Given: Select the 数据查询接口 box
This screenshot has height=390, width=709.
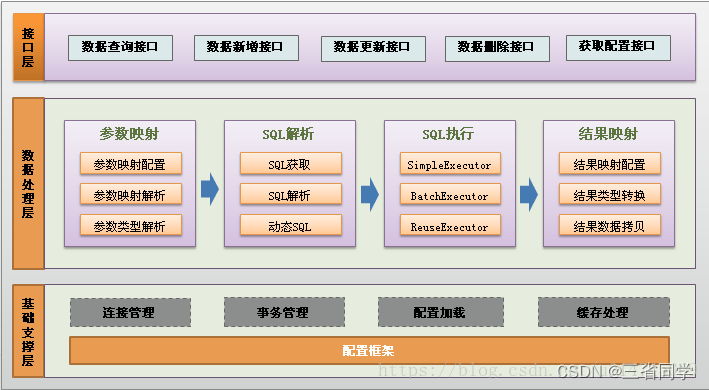Looking at the screenshot, I should (x=120, y=48).
